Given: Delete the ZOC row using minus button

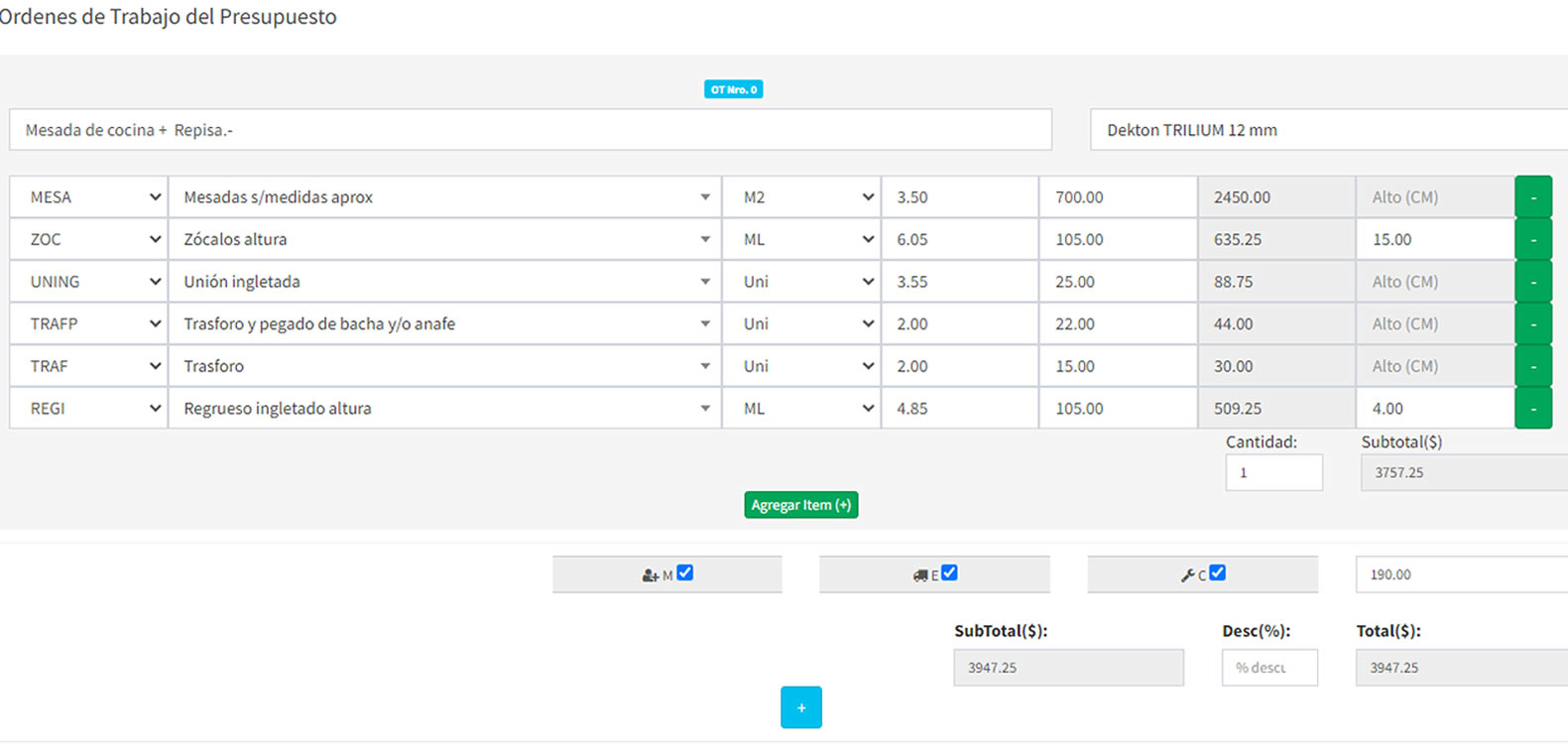Looking at the screenshot, I should tap(1532, 240).
